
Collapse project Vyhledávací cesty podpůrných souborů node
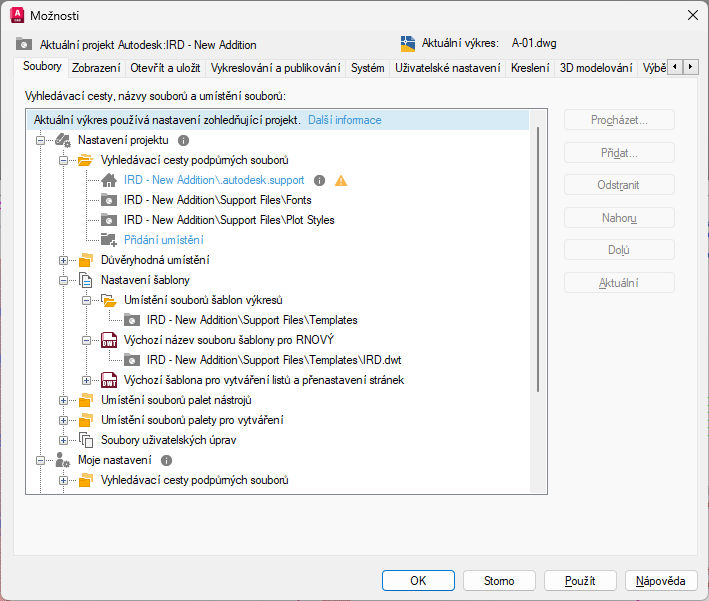63,160
